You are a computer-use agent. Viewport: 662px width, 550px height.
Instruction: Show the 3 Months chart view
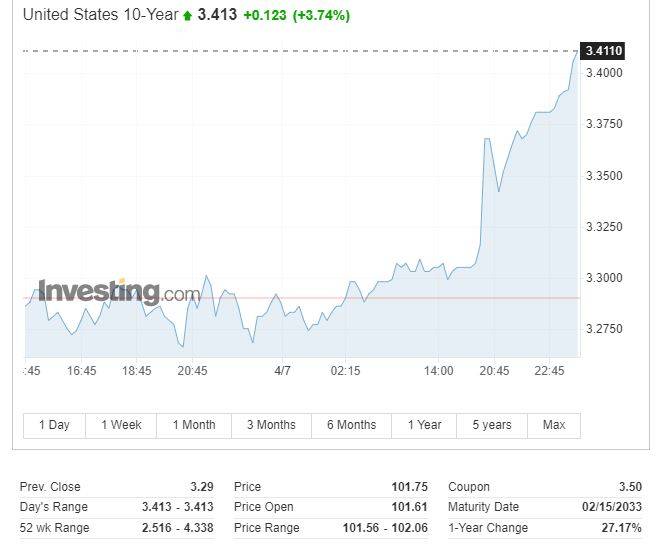(x=271, y=425)
